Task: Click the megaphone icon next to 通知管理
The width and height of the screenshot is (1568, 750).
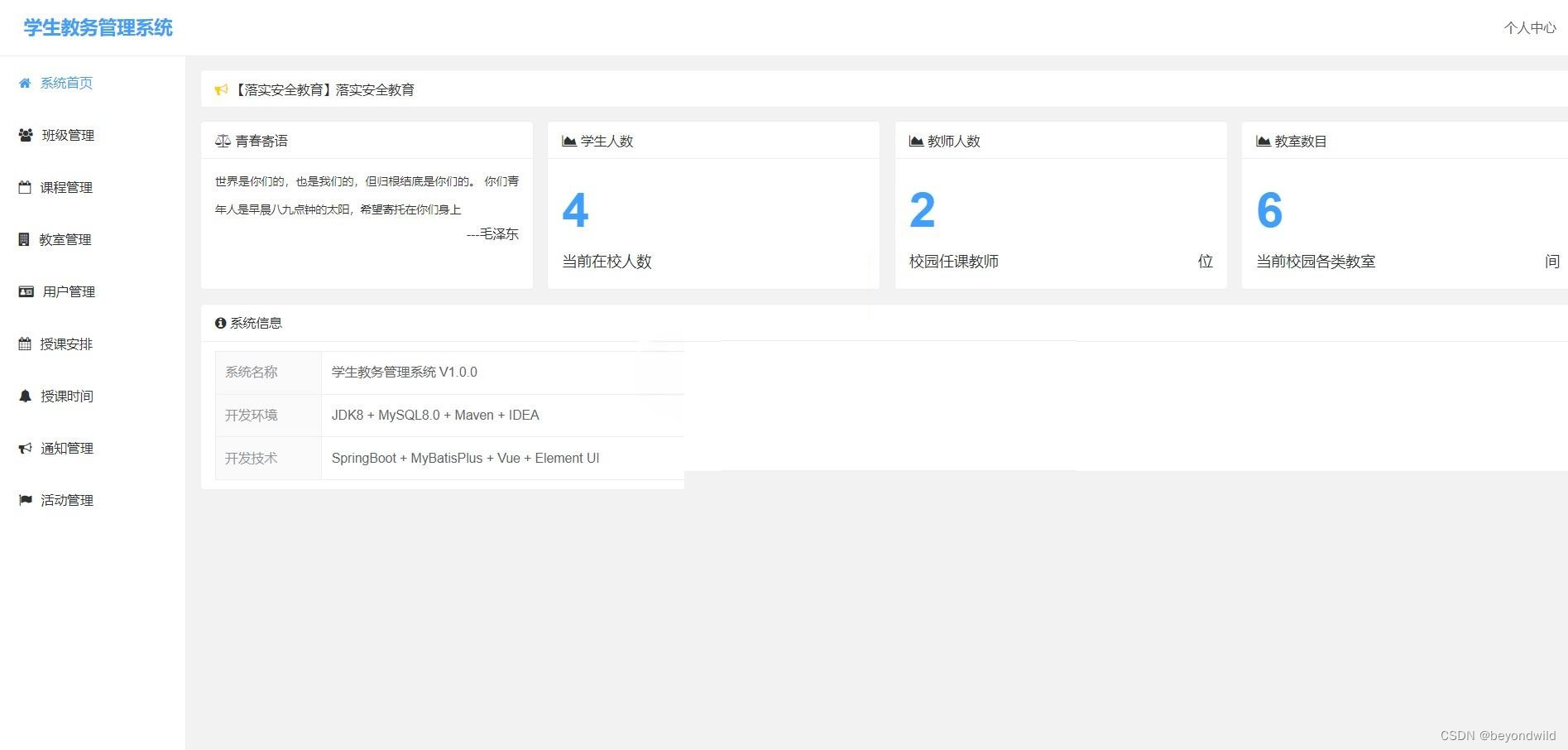Action: pos(24,448)
